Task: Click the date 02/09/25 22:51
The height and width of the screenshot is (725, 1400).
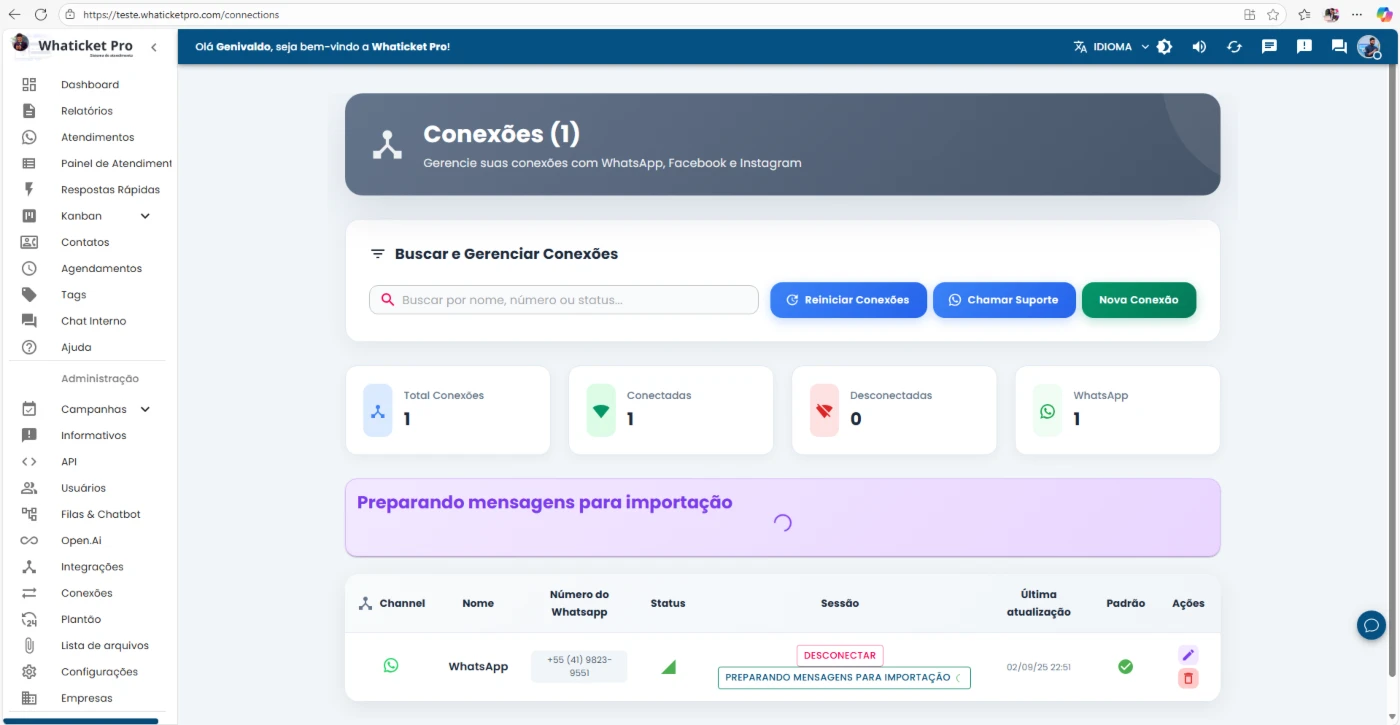Action: (x=1039, y=667)
